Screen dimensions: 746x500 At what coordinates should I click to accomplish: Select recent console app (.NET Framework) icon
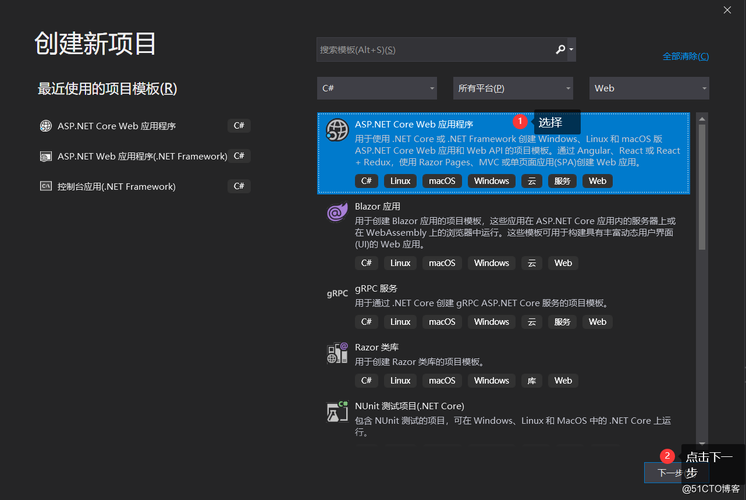coord(46,186)
